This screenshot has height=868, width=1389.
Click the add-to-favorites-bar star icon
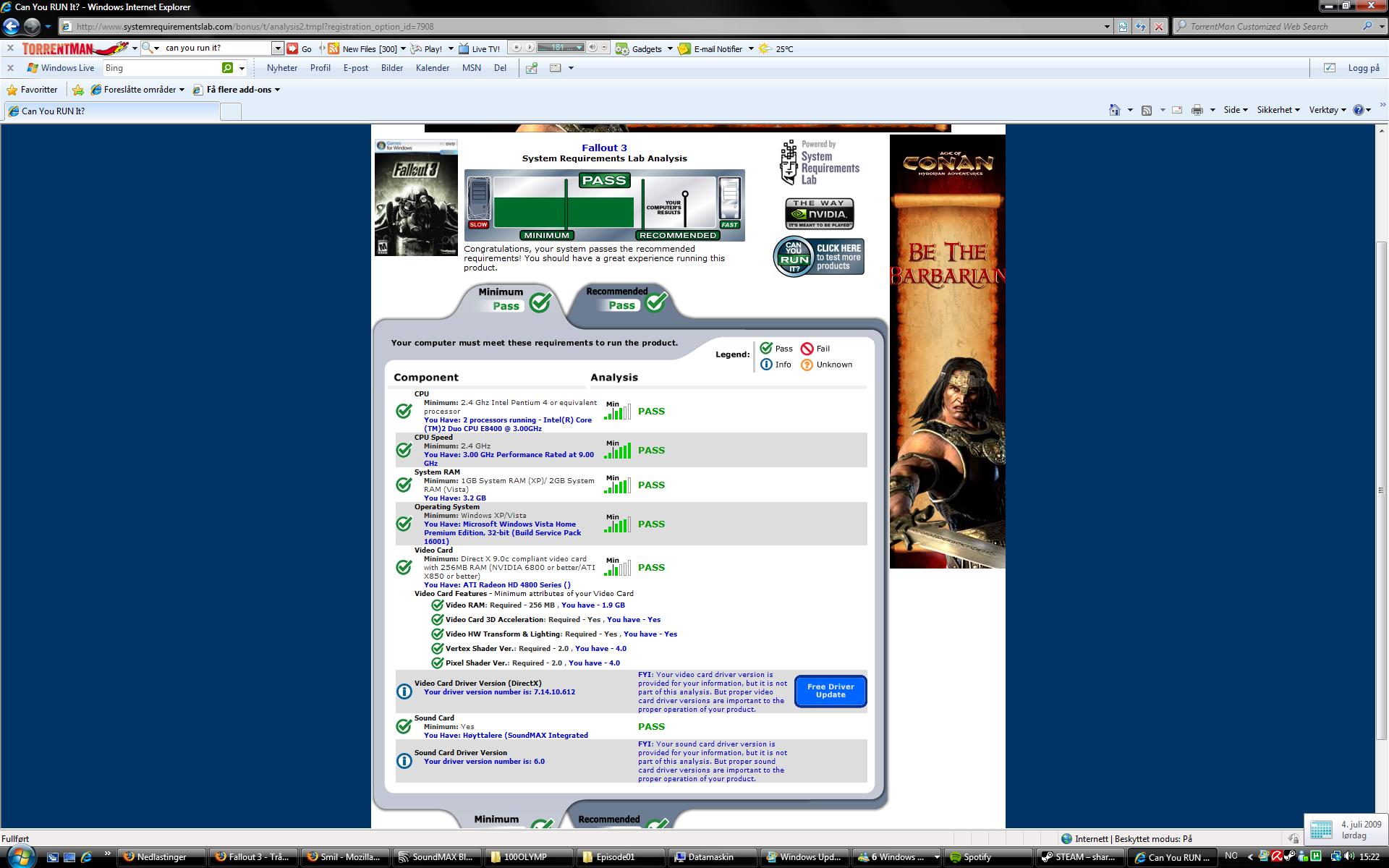click(77, 90)
